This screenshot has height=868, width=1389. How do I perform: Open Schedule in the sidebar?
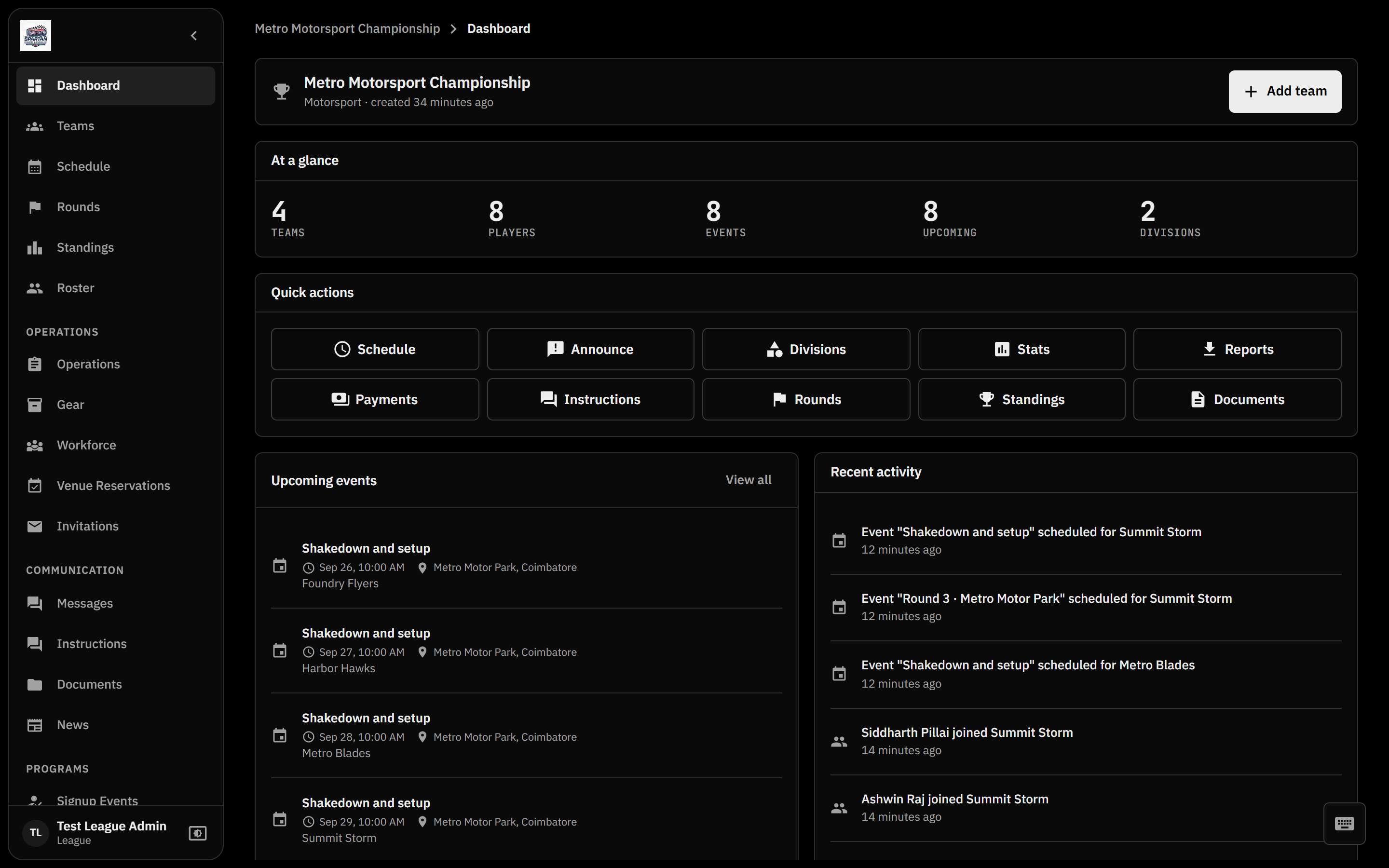[115, 166]
